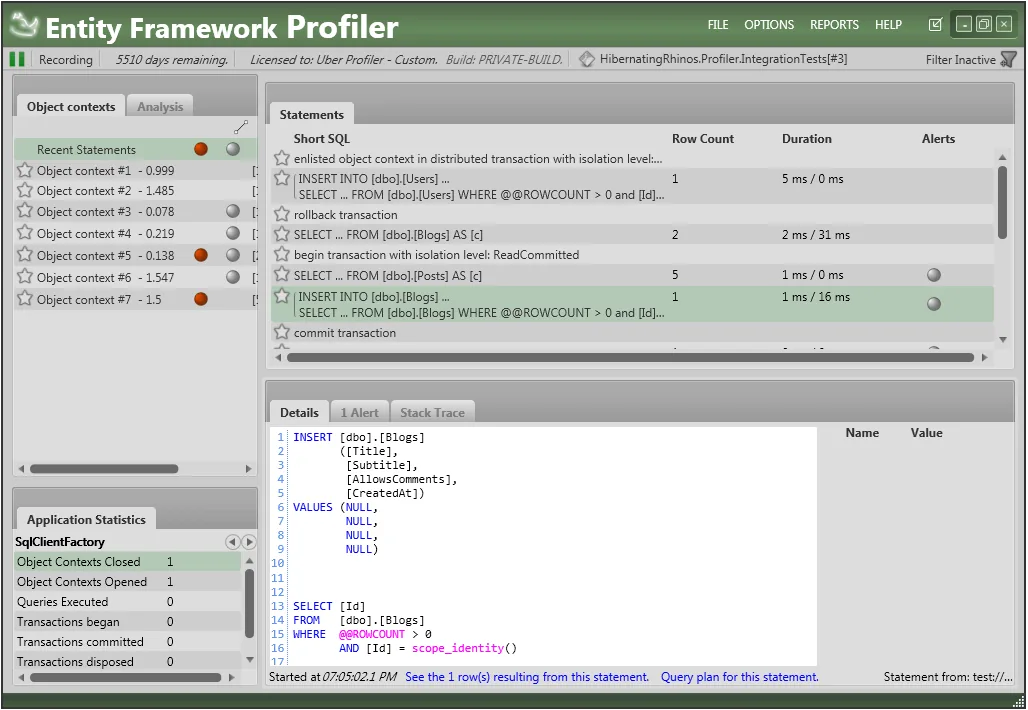Image resolution: width=1028 pixels, height=710 pixels.
Task: Sort statements by Row Count column
Action: point(703,138)
